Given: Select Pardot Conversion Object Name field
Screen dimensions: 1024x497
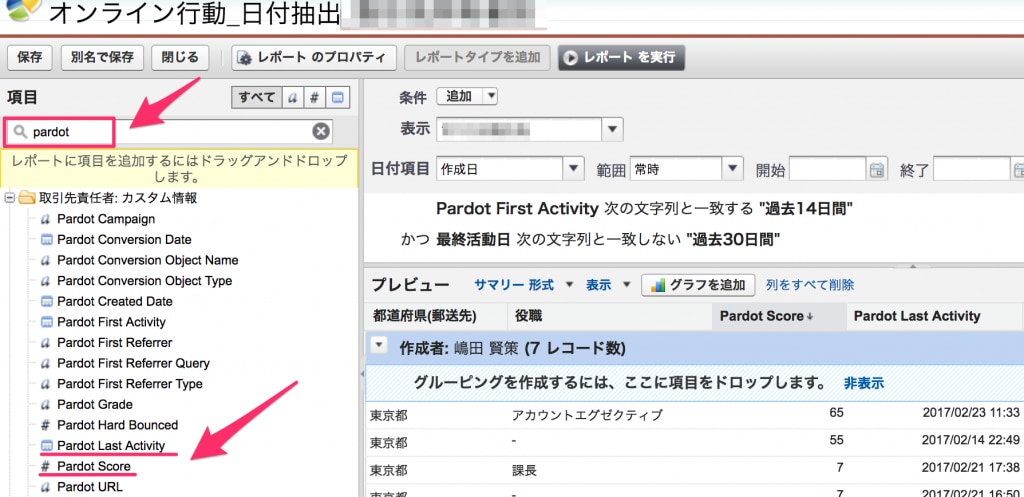Looking at the screenshot, I should 148,260.
